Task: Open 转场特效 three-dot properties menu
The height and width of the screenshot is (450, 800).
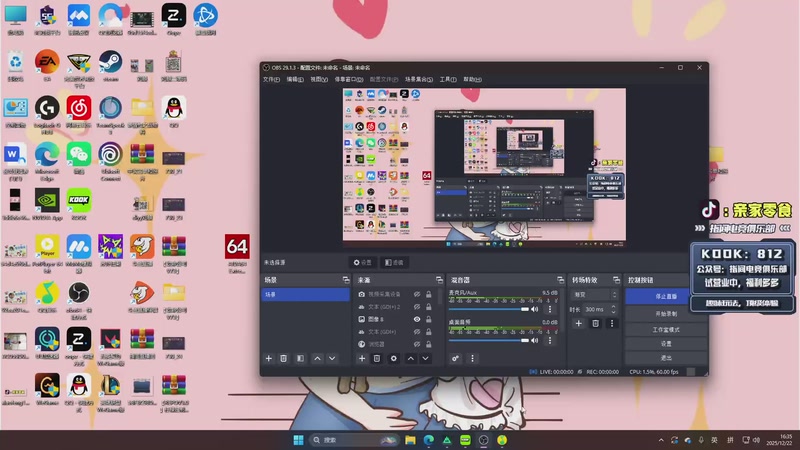Action: pyautogui.click(x=612, y=323)
